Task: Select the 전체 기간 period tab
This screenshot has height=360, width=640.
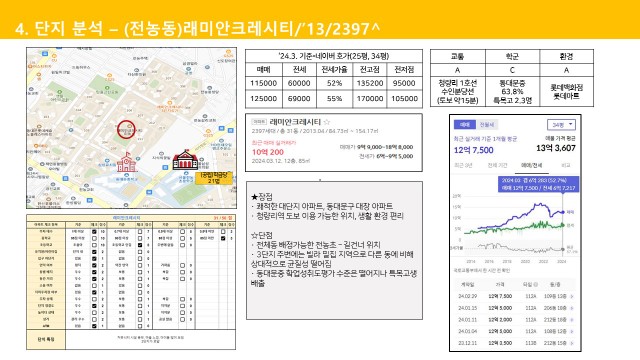Action: pyautogui.click(x=497, y=165)
